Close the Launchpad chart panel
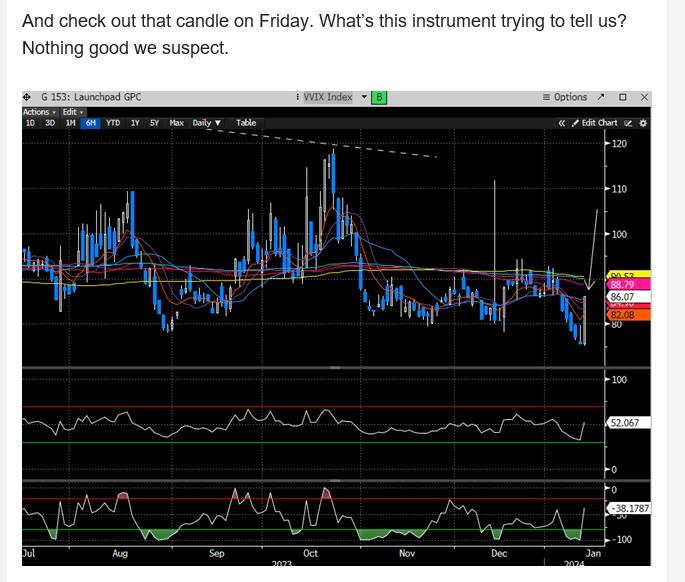The width and height of the screenshot is (685, 582). click(644, 97)
